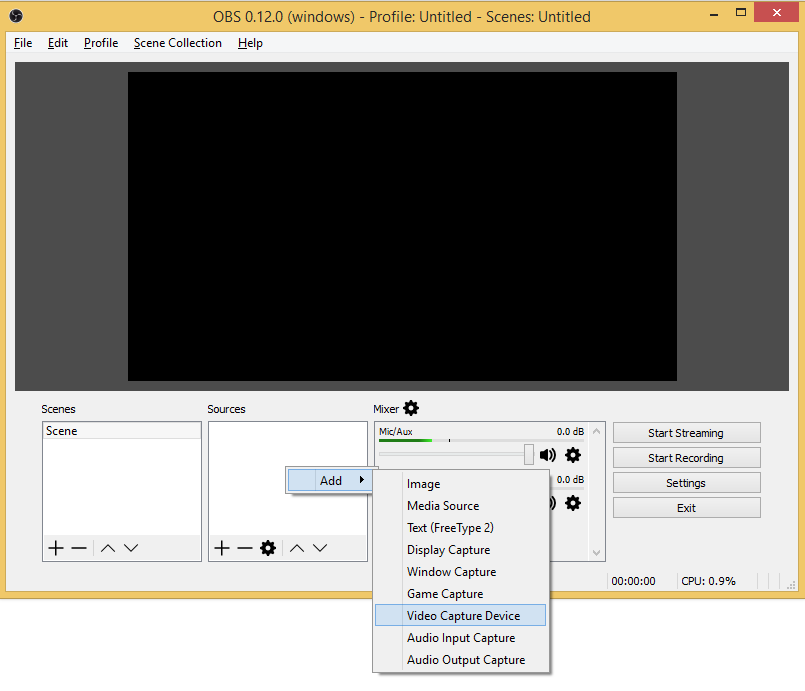Open the Profile menu
This screenshot has height=691, width=805.
[x=101, y=43]
